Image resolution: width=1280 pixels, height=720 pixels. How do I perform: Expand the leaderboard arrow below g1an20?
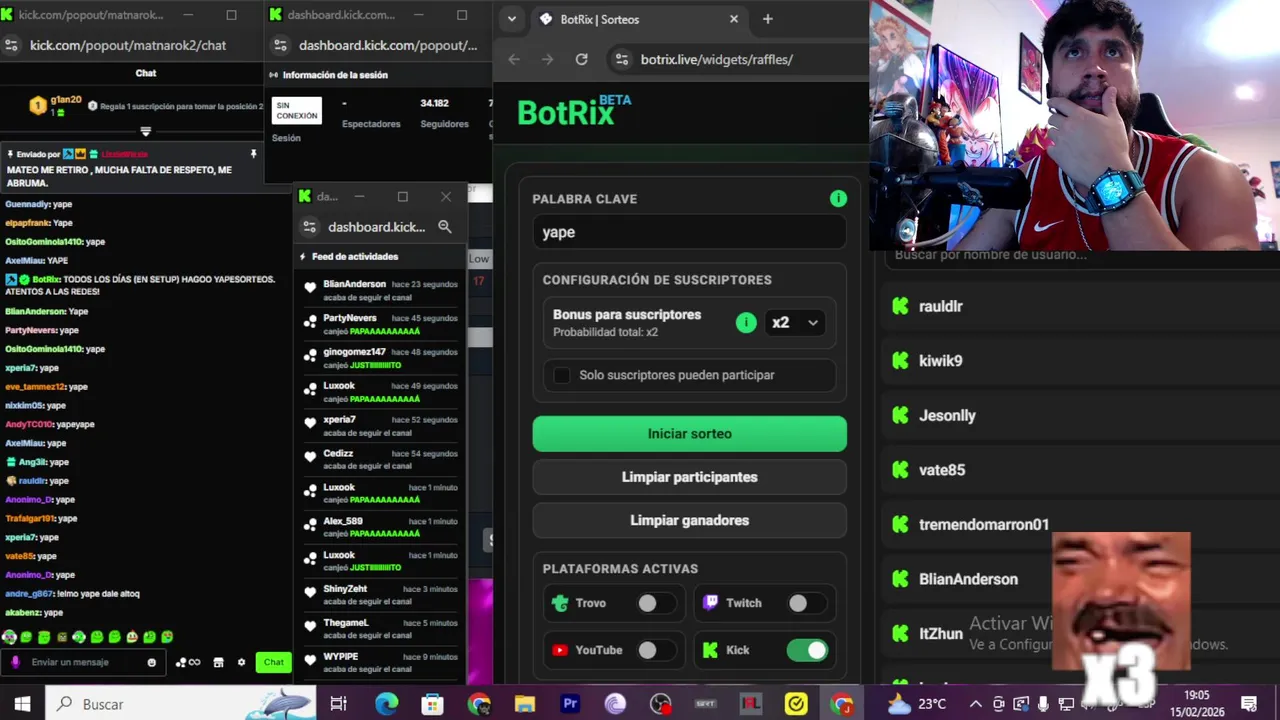[x=146, y=131]
